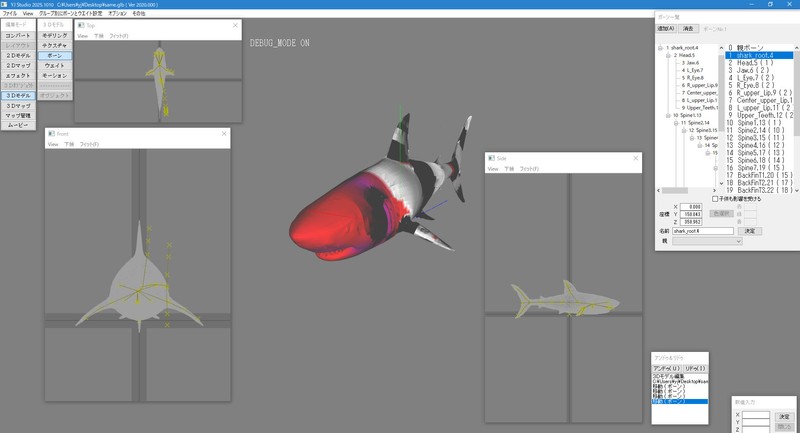This screenshot has height=433, width=800.
Task: Select 3Dモデル編集 history entry
Action: [680, 376]
